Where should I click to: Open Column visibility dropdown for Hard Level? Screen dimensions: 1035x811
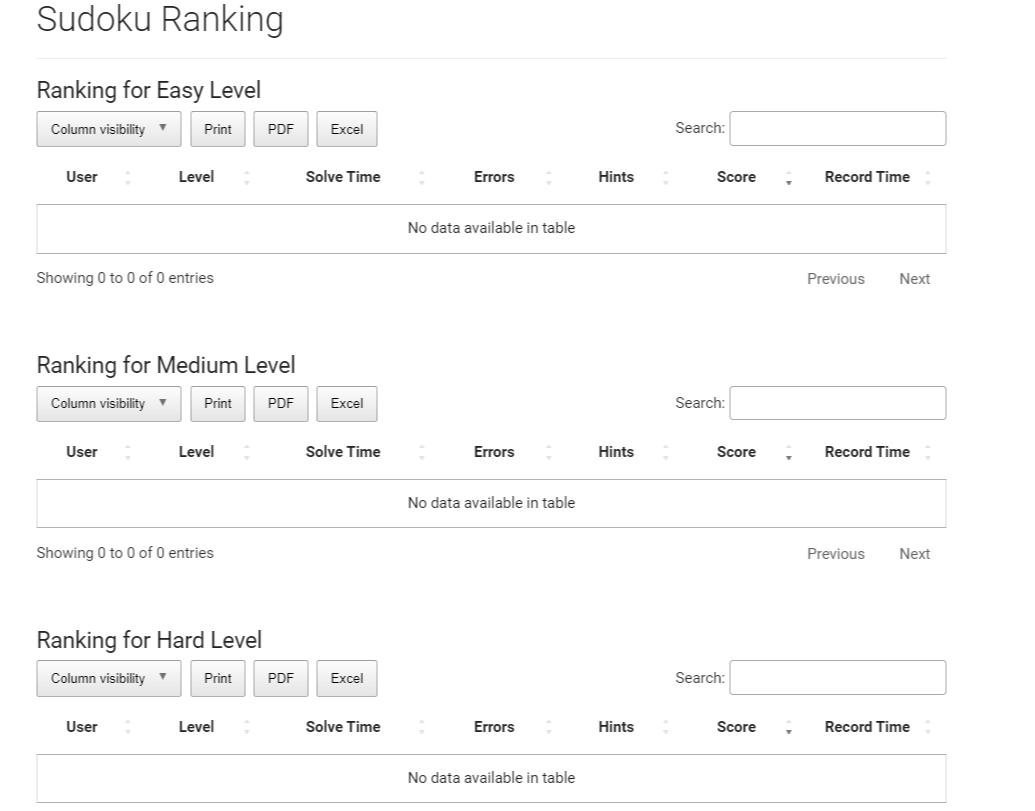coord(109,678)
